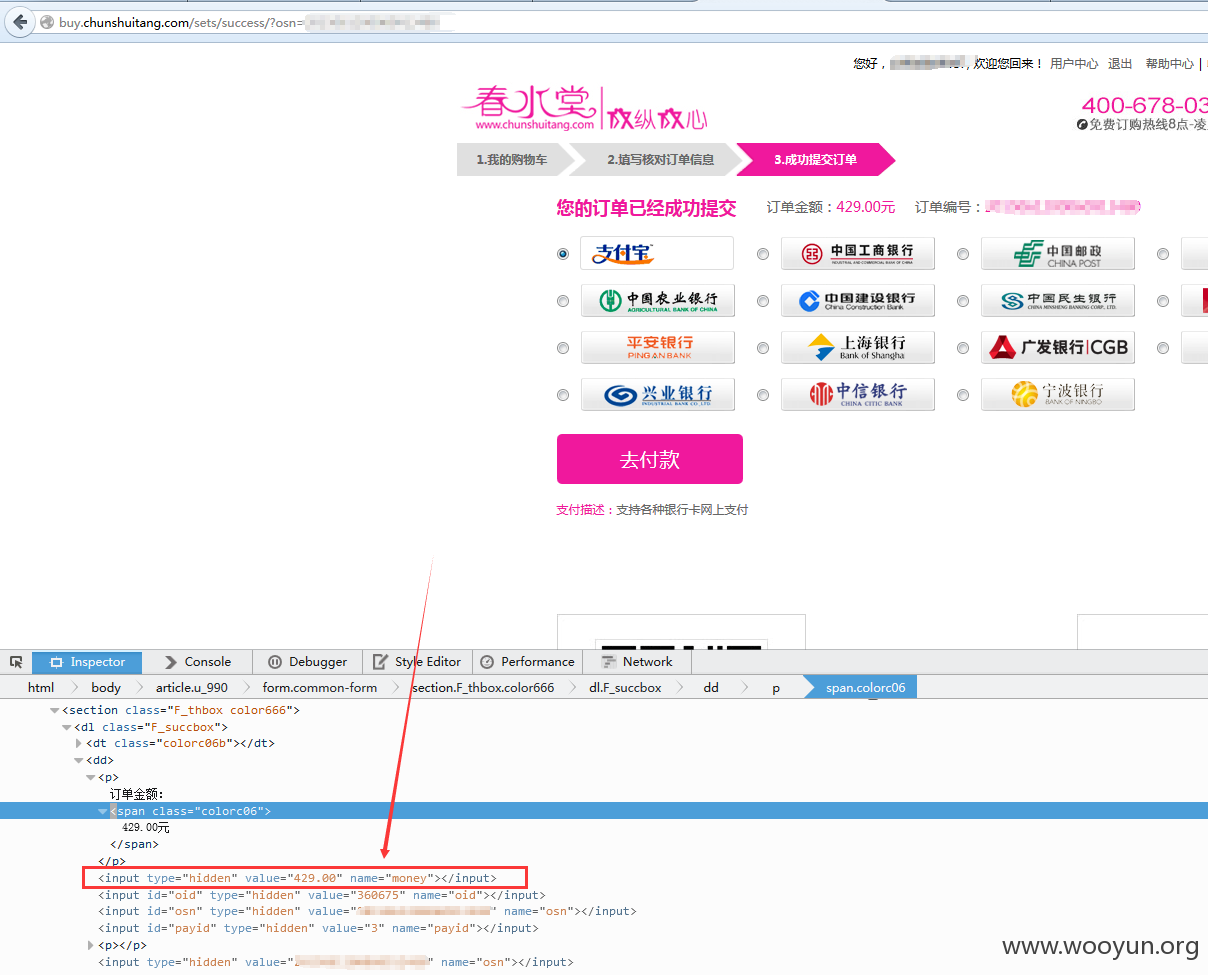Screen dimensions: 1208x975
Task: Collapse the dd node in the tree
Action: [x=79, y=760]
